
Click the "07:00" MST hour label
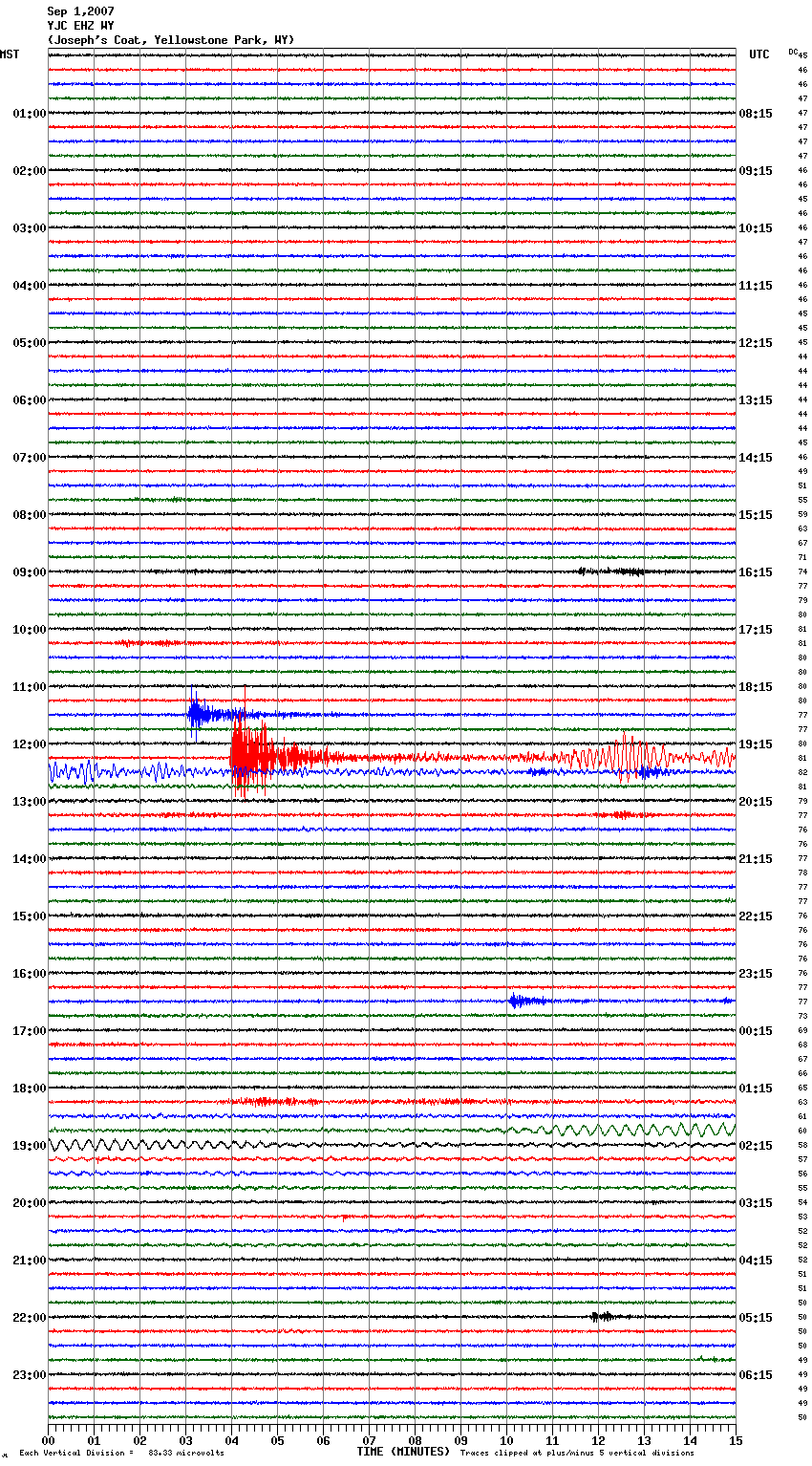tap(29, 458)
